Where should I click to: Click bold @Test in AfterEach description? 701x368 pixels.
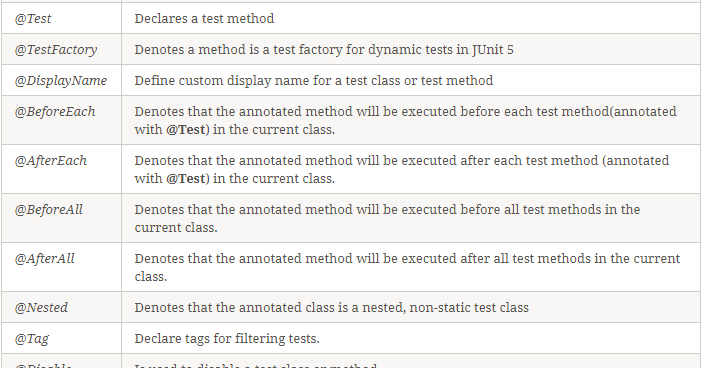point(186,179)
